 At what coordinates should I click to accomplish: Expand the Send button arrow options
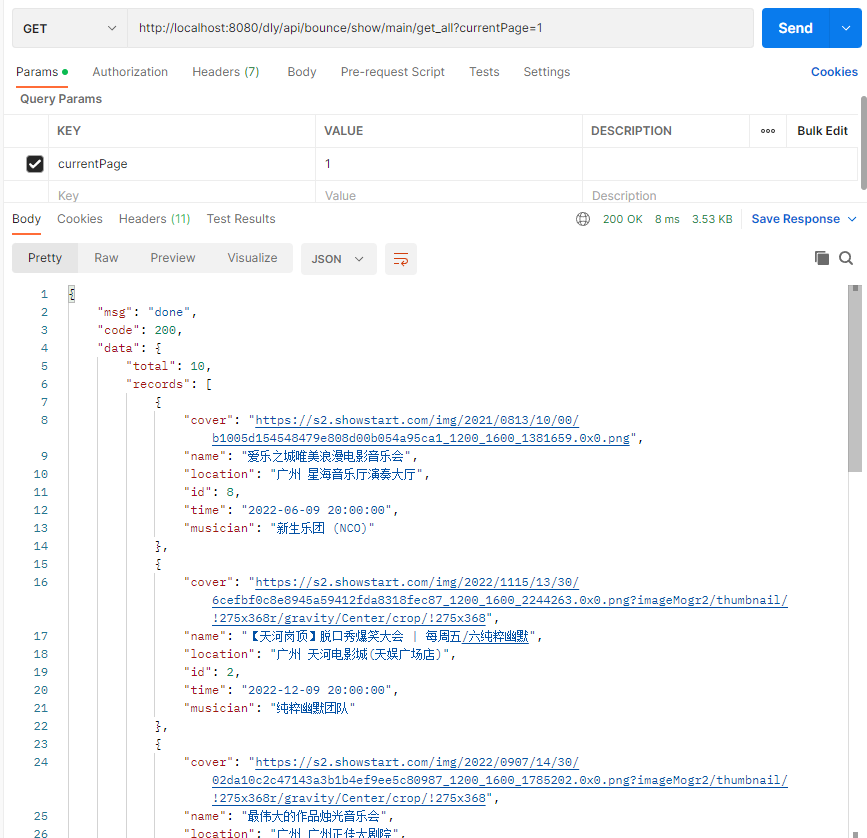[x=845, y=28]
